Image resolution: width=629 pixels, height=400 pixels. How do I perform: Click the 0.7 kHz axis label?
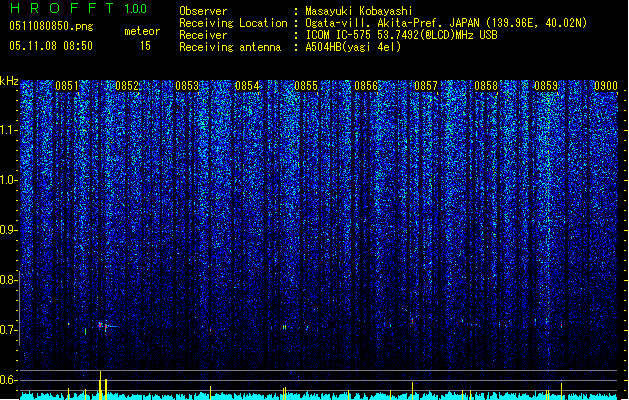(9, 330)
